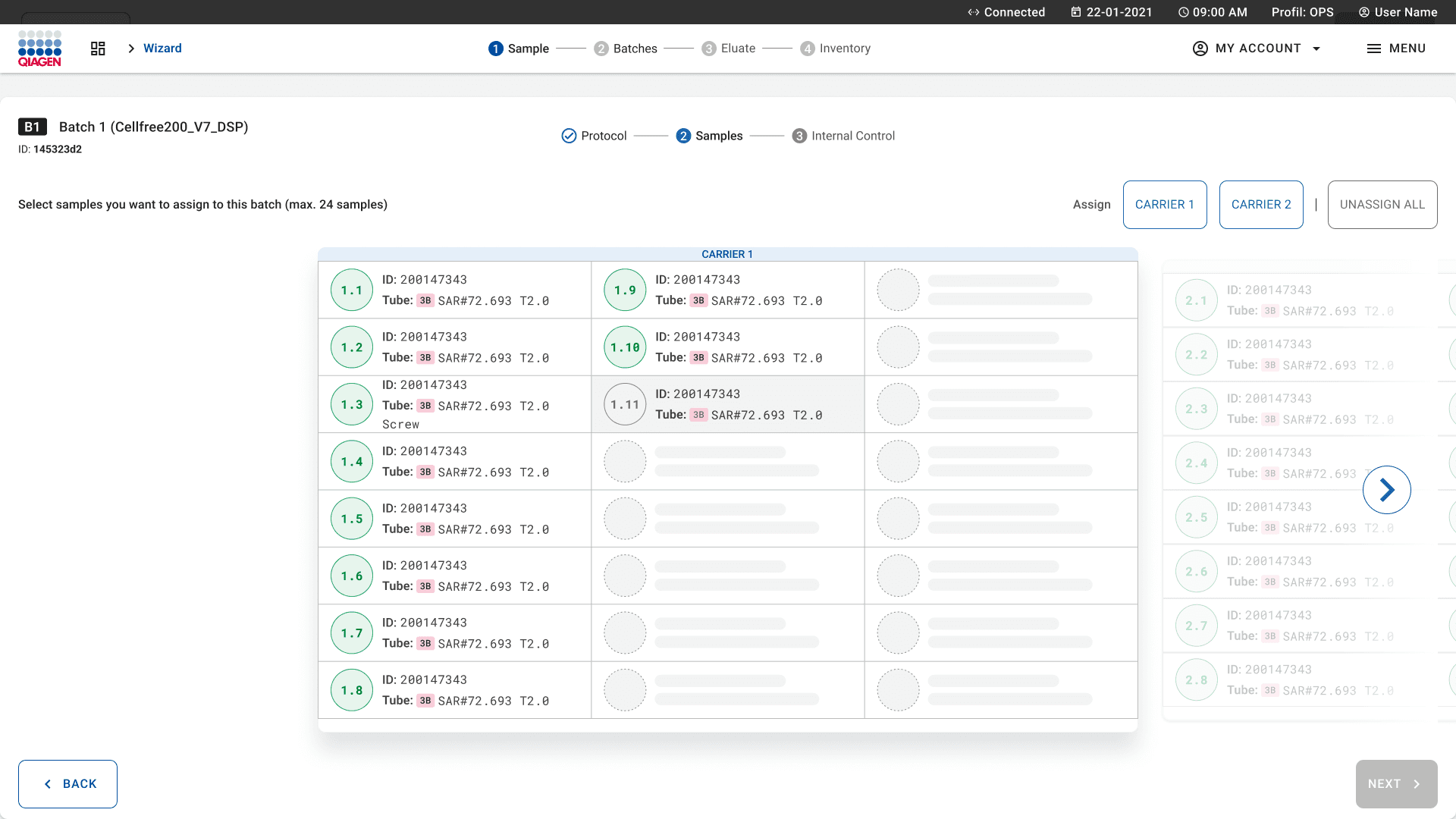This screenshot has width=1456, height=819.
Task: Expand the My Account dropdown arrow
Action: [x=1316, y=49]
